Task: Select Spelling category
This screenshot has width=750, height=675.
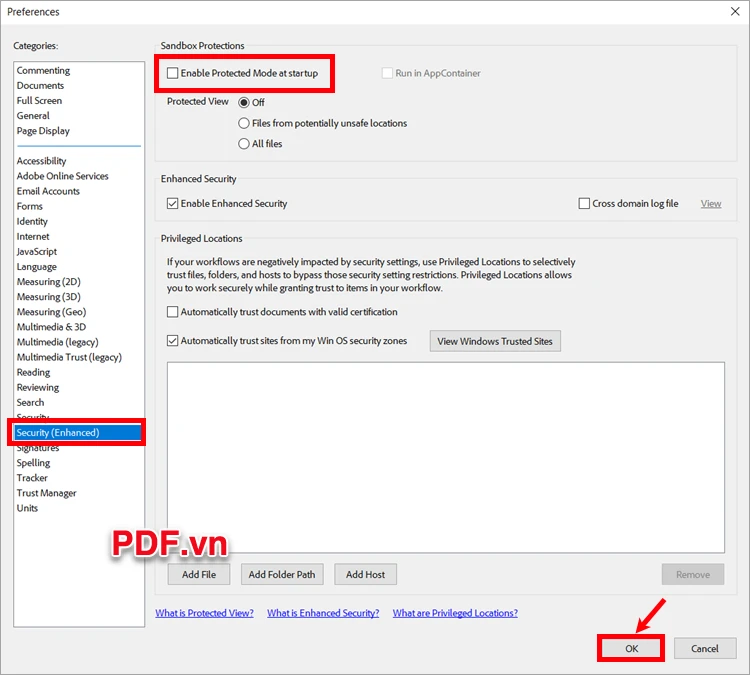Action: click(x=33, y=463)
